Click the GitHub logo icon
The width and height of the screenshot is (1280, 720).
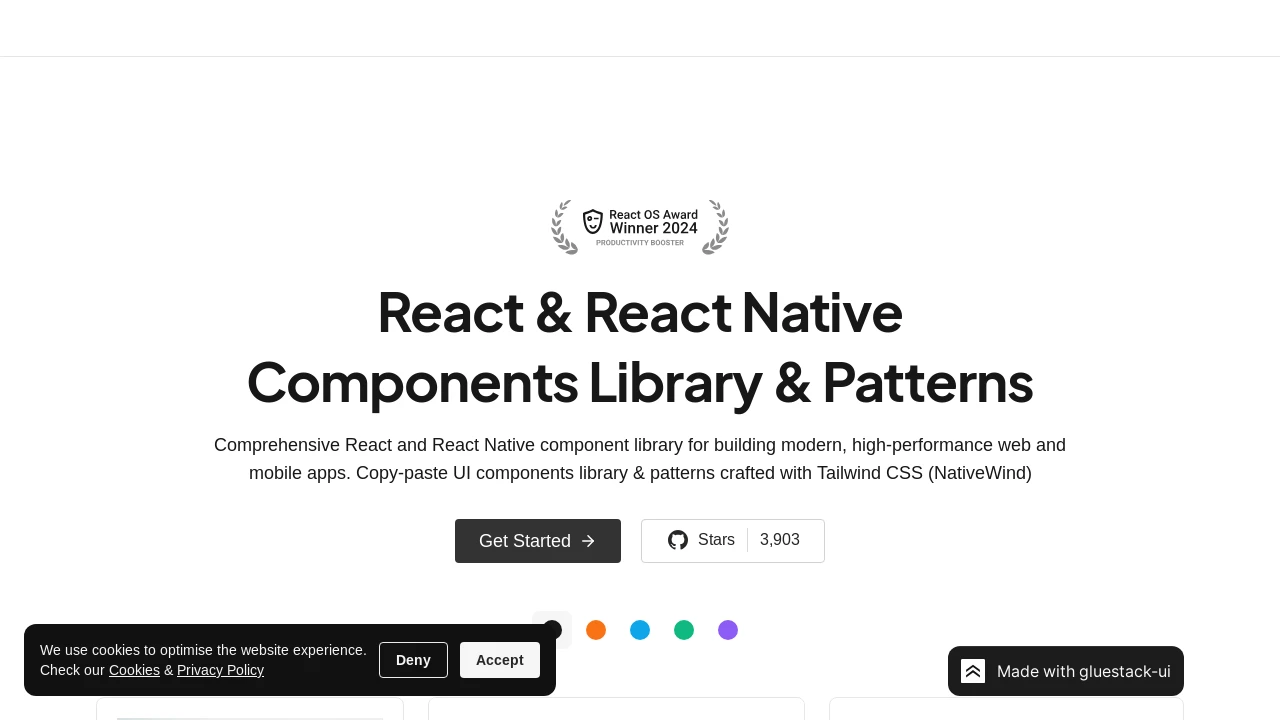[678, 540]
